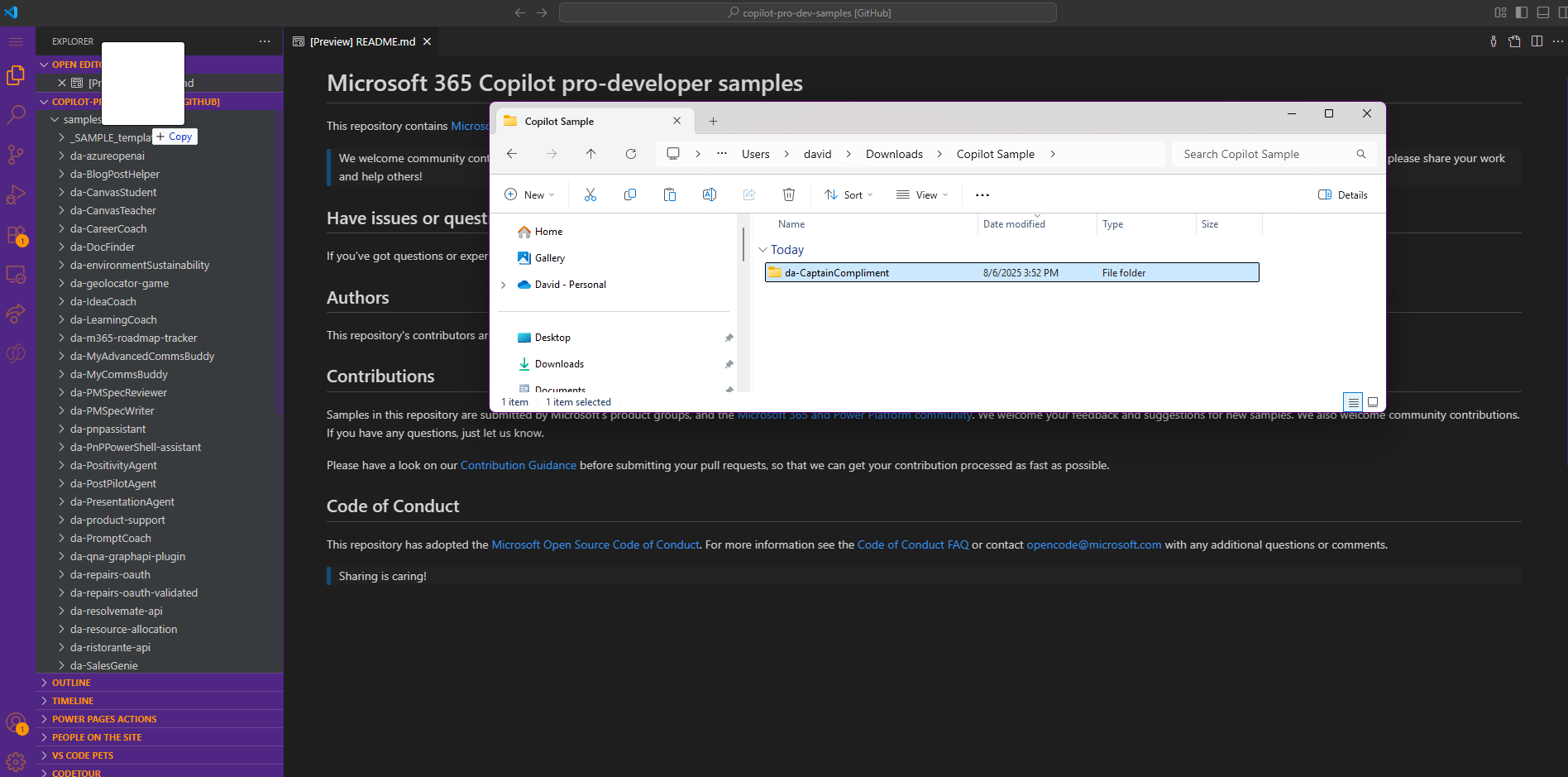Open the Live Share view icon
The width and height of the screenshot is (1568, 777).
click(16, 314)
